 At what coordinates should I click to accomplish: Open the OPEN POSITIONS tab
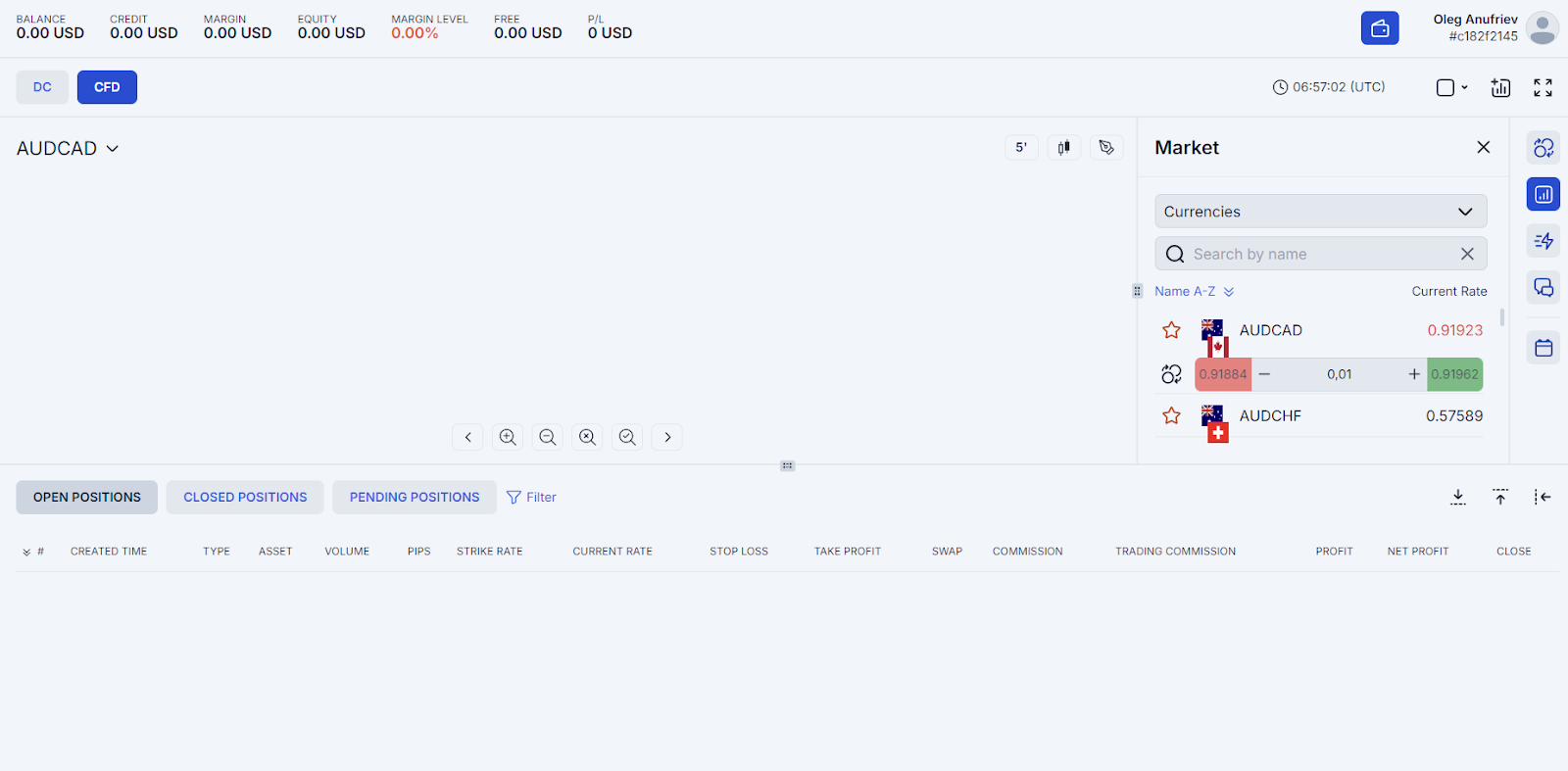tap(87, 498)
